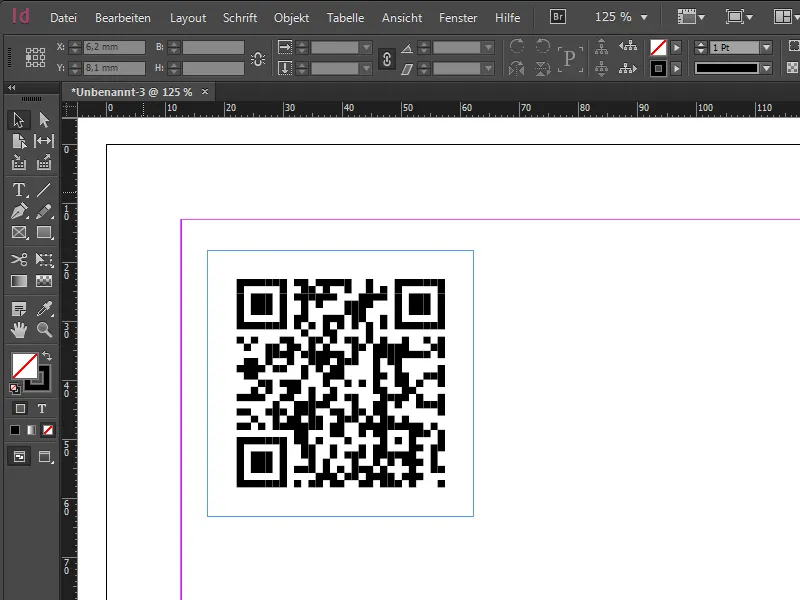Select the Line tool
This screenshot has height=600, width=800.
(44, 190)
